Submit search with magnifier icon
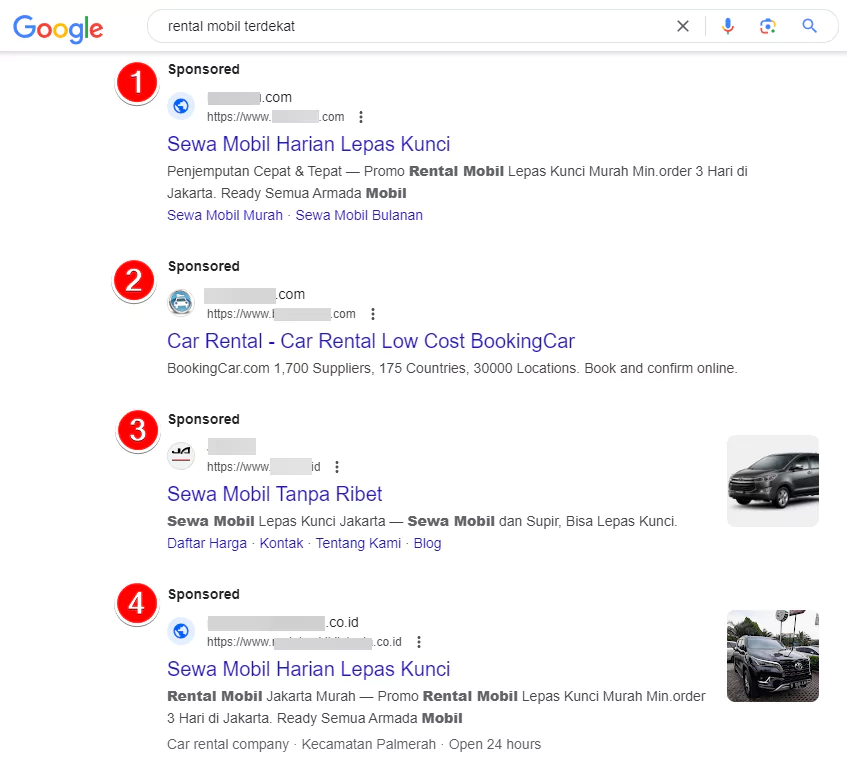Viewport: 847px width, 767px height. click(x=809, y=26)
